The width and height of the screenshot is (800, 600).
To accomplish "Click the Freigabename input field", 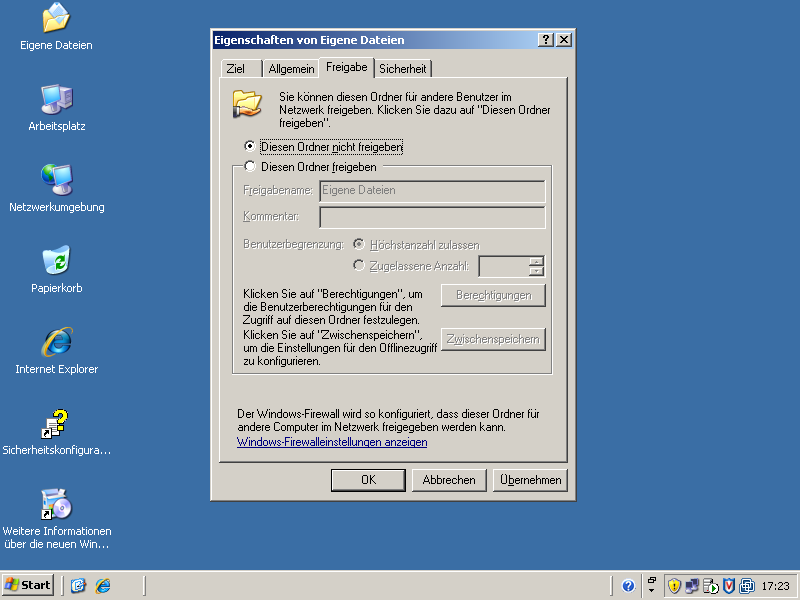I will tap(432, 191).
